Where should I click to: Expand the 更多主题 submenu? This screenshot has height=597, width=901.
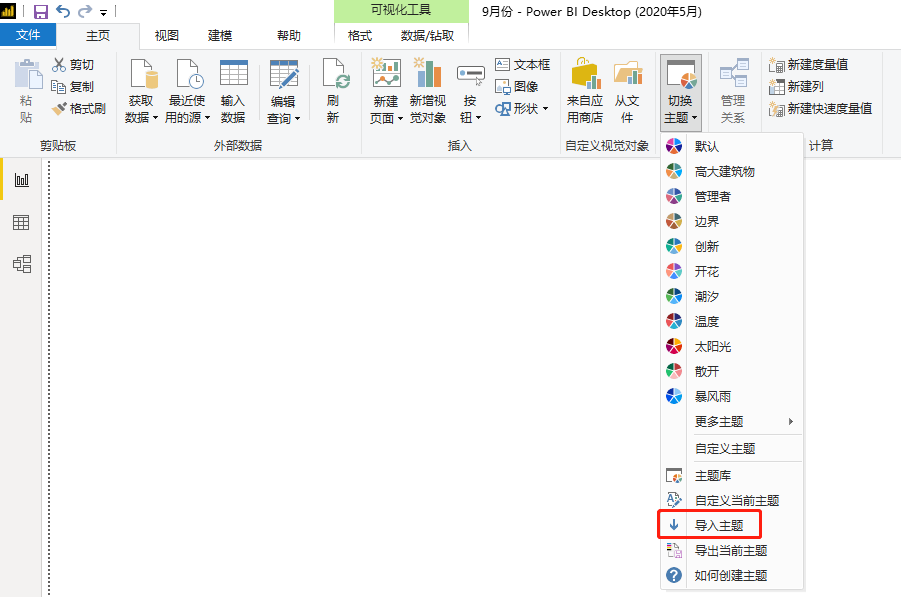click(x=731, y=421)
